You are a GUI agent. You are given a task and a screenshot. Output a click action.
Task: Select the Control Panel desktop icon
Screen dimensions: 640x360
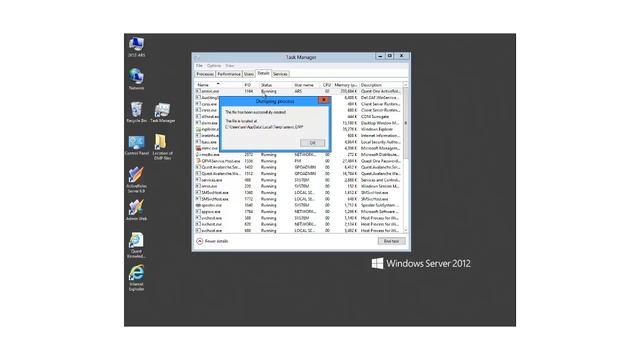click(136, 145)
